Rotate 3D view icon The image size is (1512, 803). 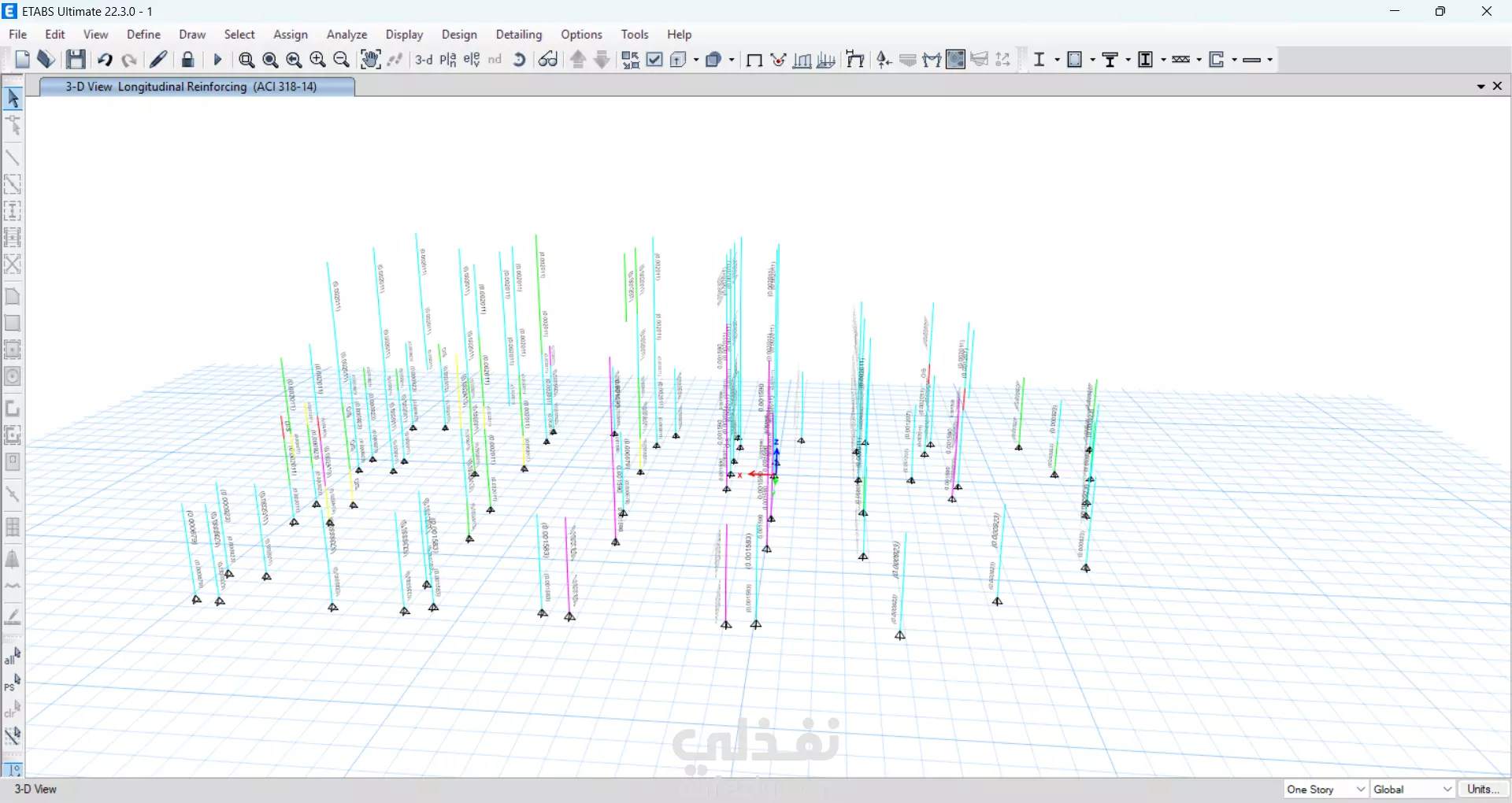(520, 60)
